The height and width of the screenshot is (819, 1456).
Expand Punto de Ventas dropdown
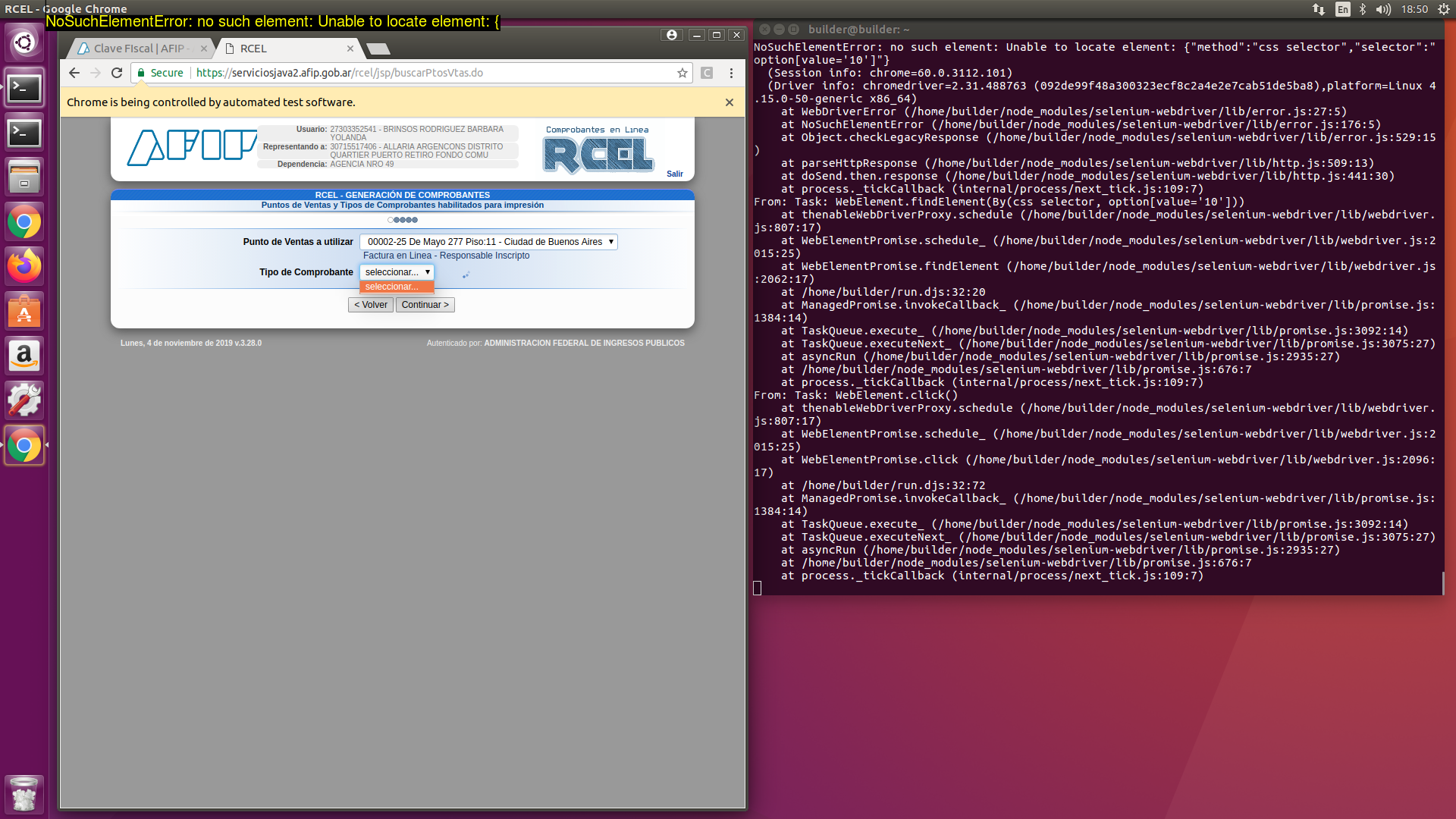click(488, 242)
